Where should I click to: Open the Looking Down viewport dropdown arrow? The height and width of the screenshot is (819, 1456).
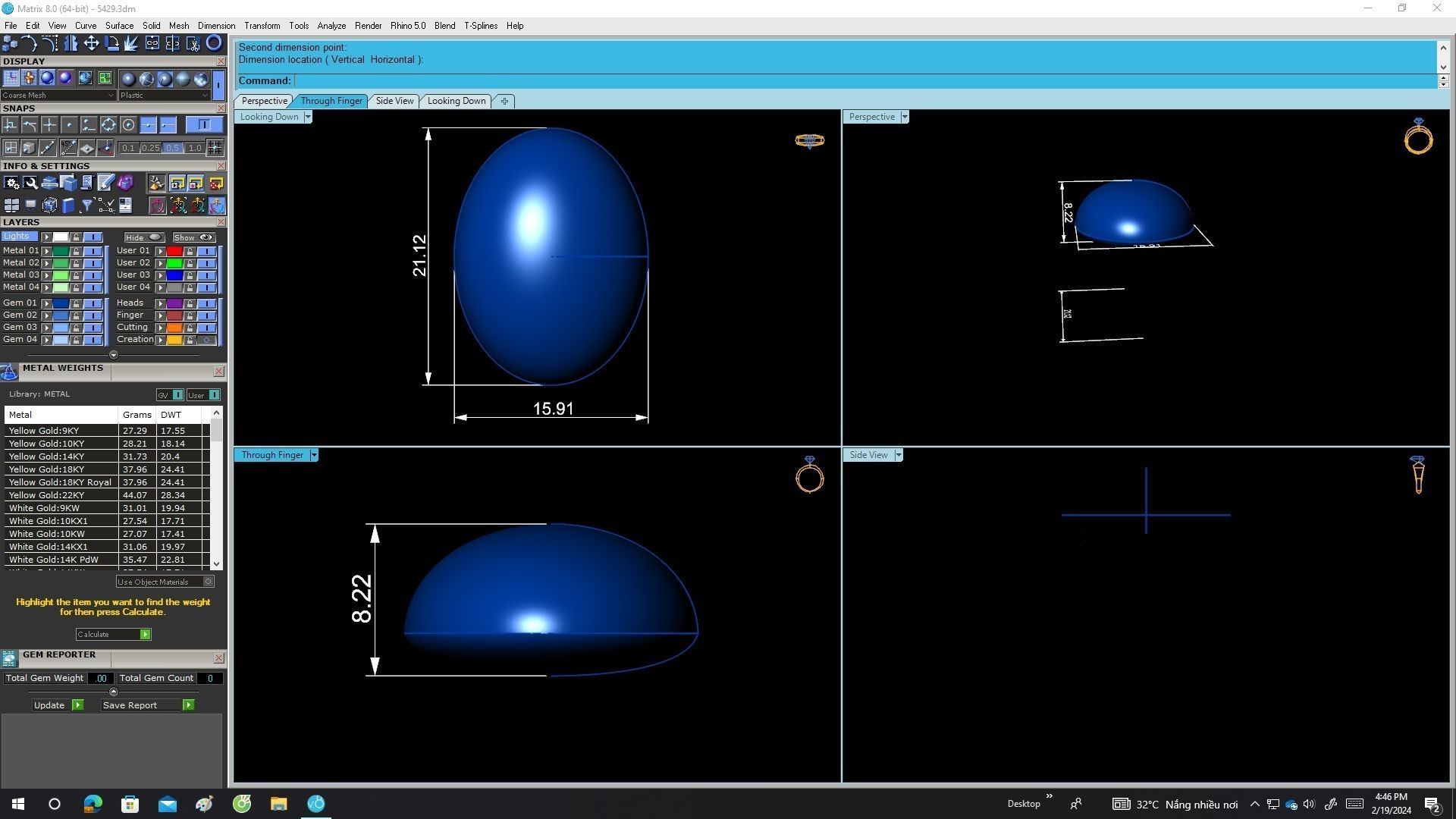pyautogui.click(x=307, y=117)
